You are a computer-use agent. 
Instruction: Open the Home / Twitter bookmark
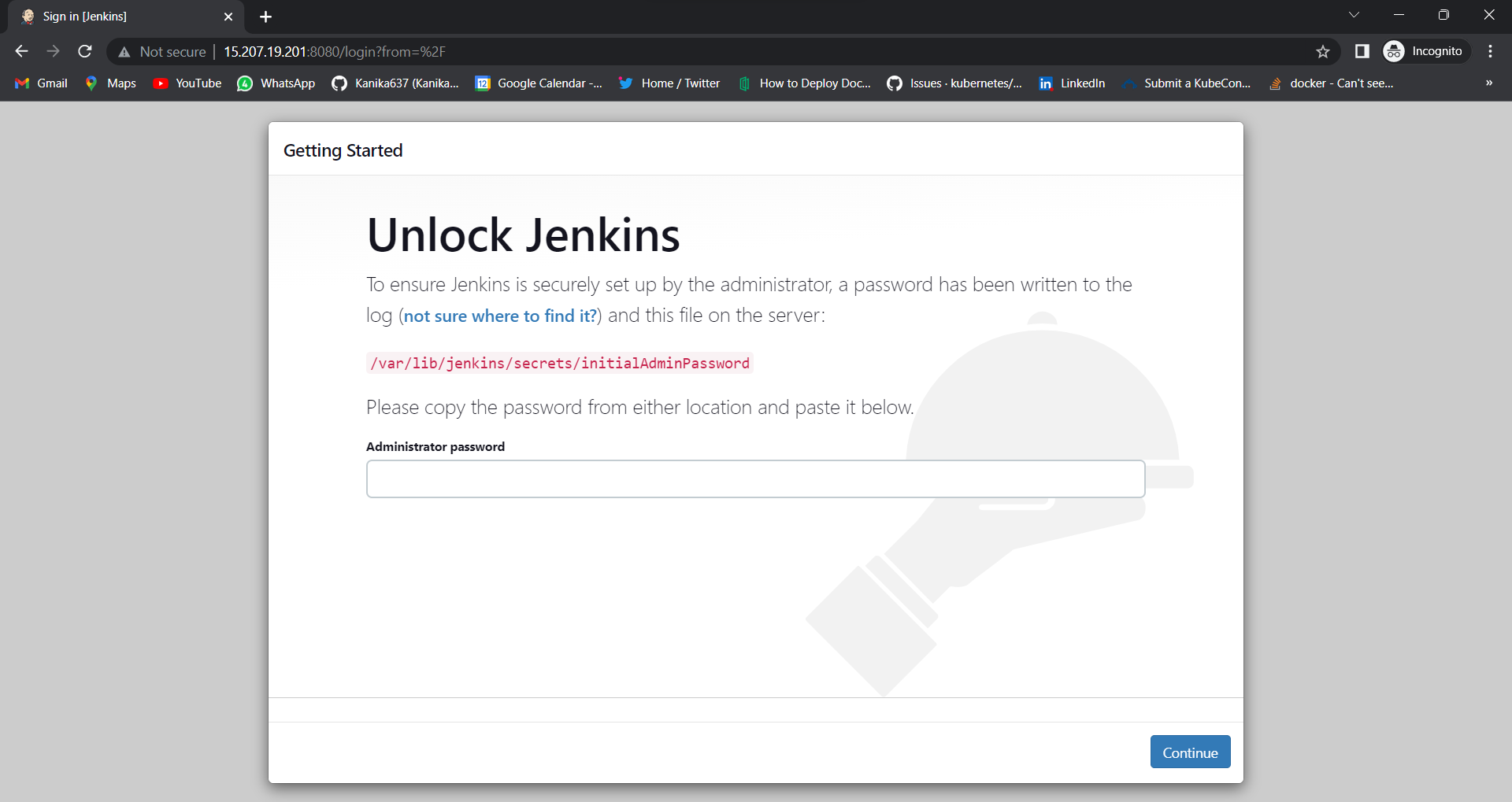(669, 83)
